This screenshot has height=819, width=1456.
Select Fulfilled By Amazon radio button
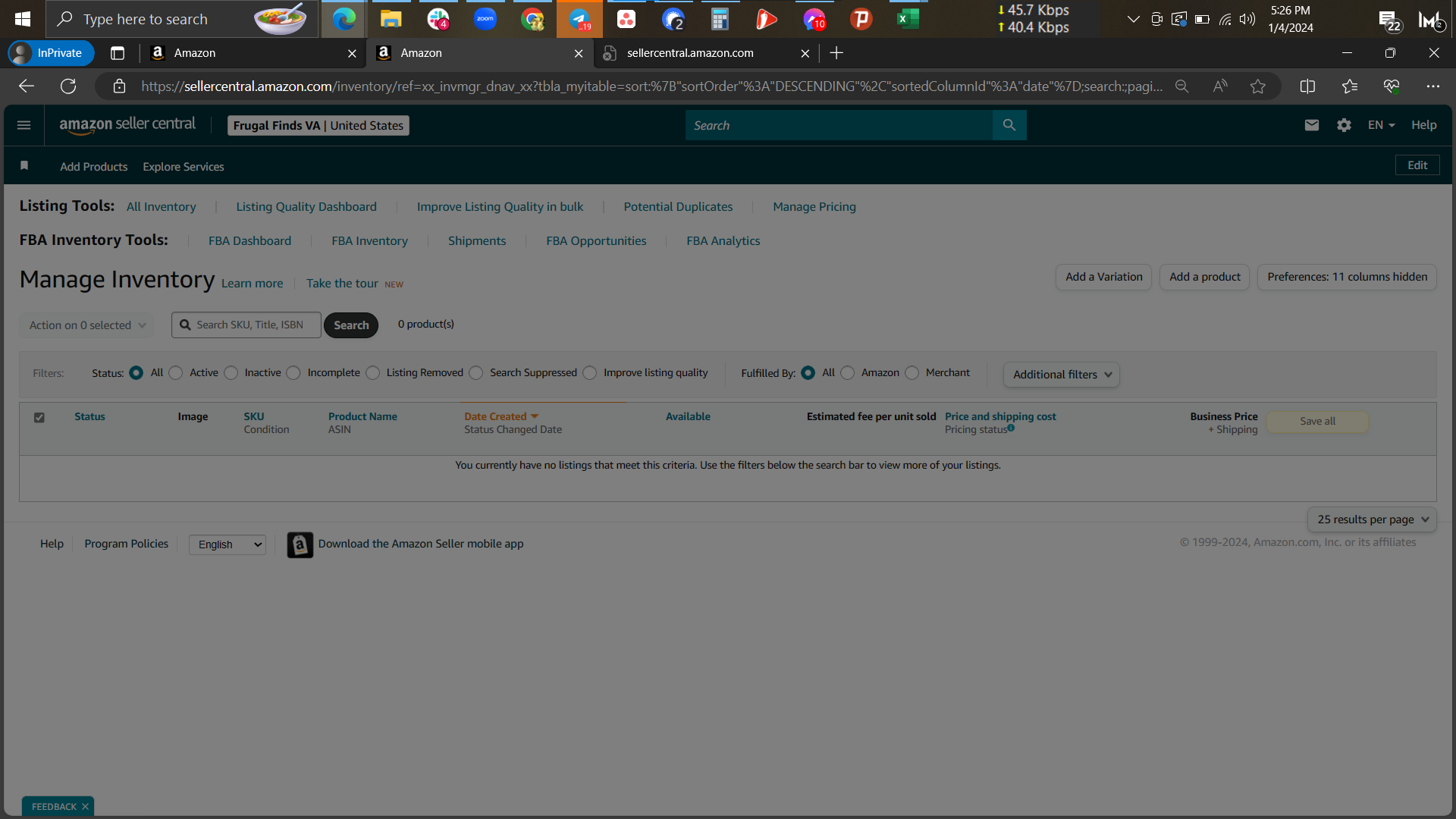click(848, 373)
